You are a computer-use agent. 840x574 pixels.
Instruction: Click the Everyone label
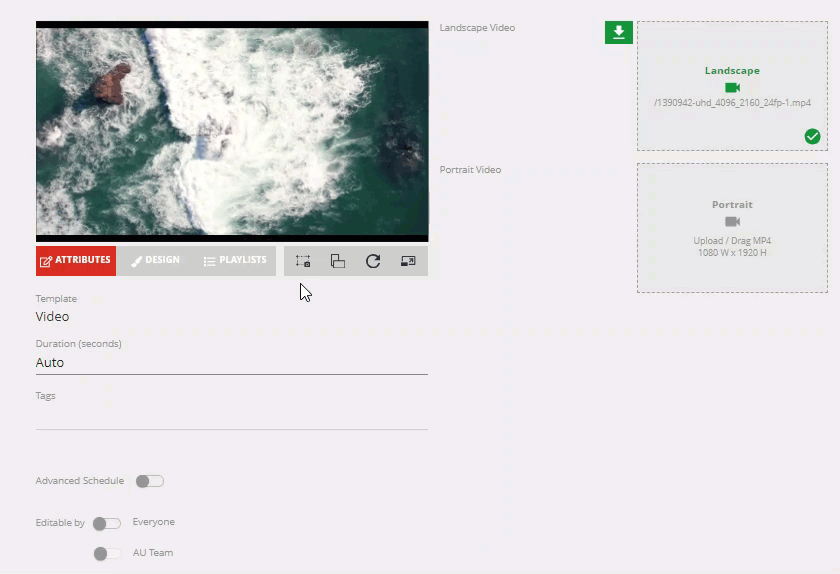tap(154, 522)
